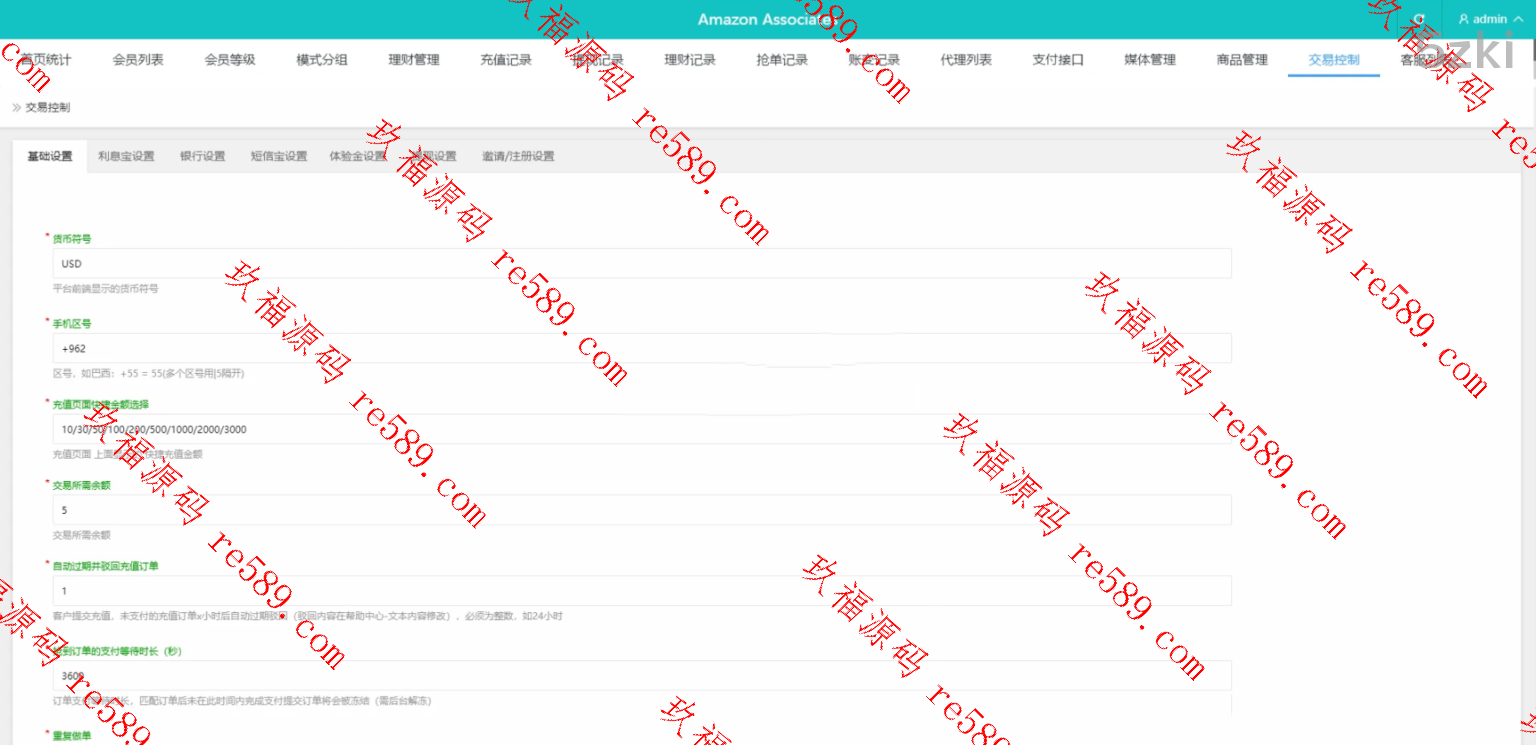Click the admin user avatar icon

point(1464,19)
